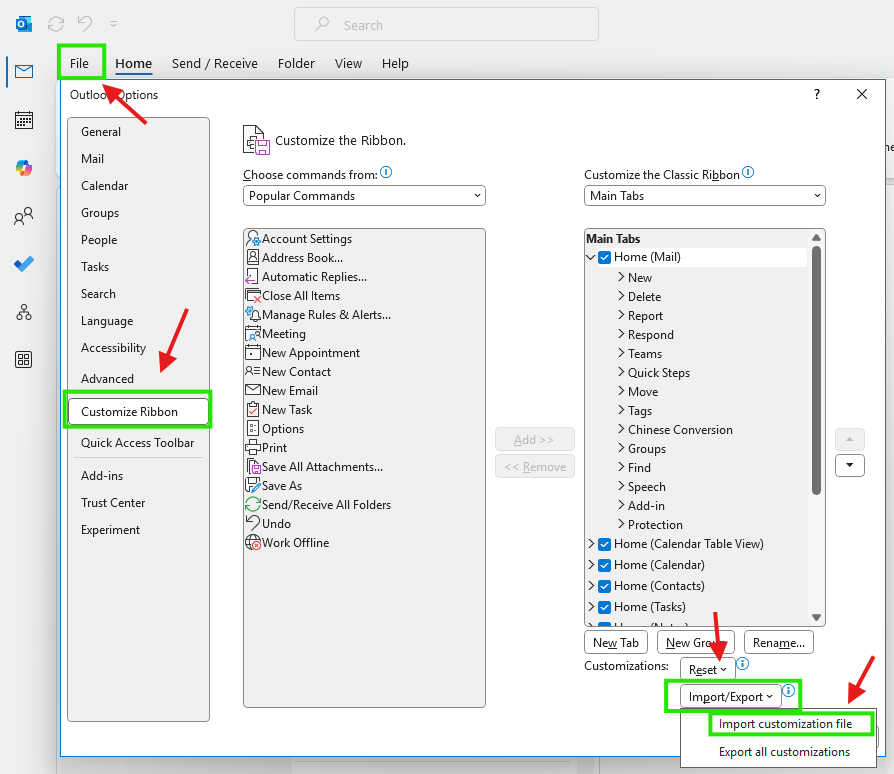This screenshot has height=774, width=894.
Task: Click the New Tab button
Action: coord(616,642)
